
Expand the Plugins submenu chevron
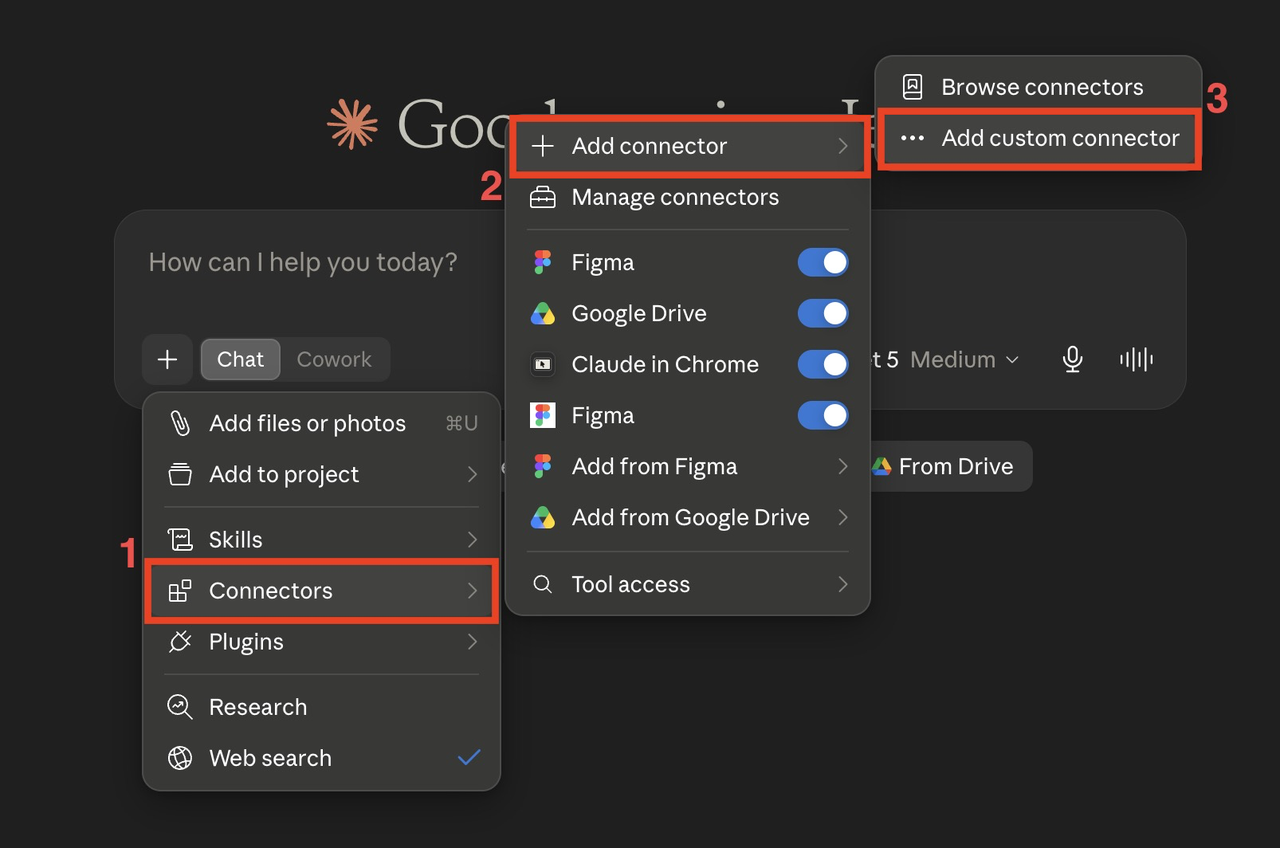(472, 642)
